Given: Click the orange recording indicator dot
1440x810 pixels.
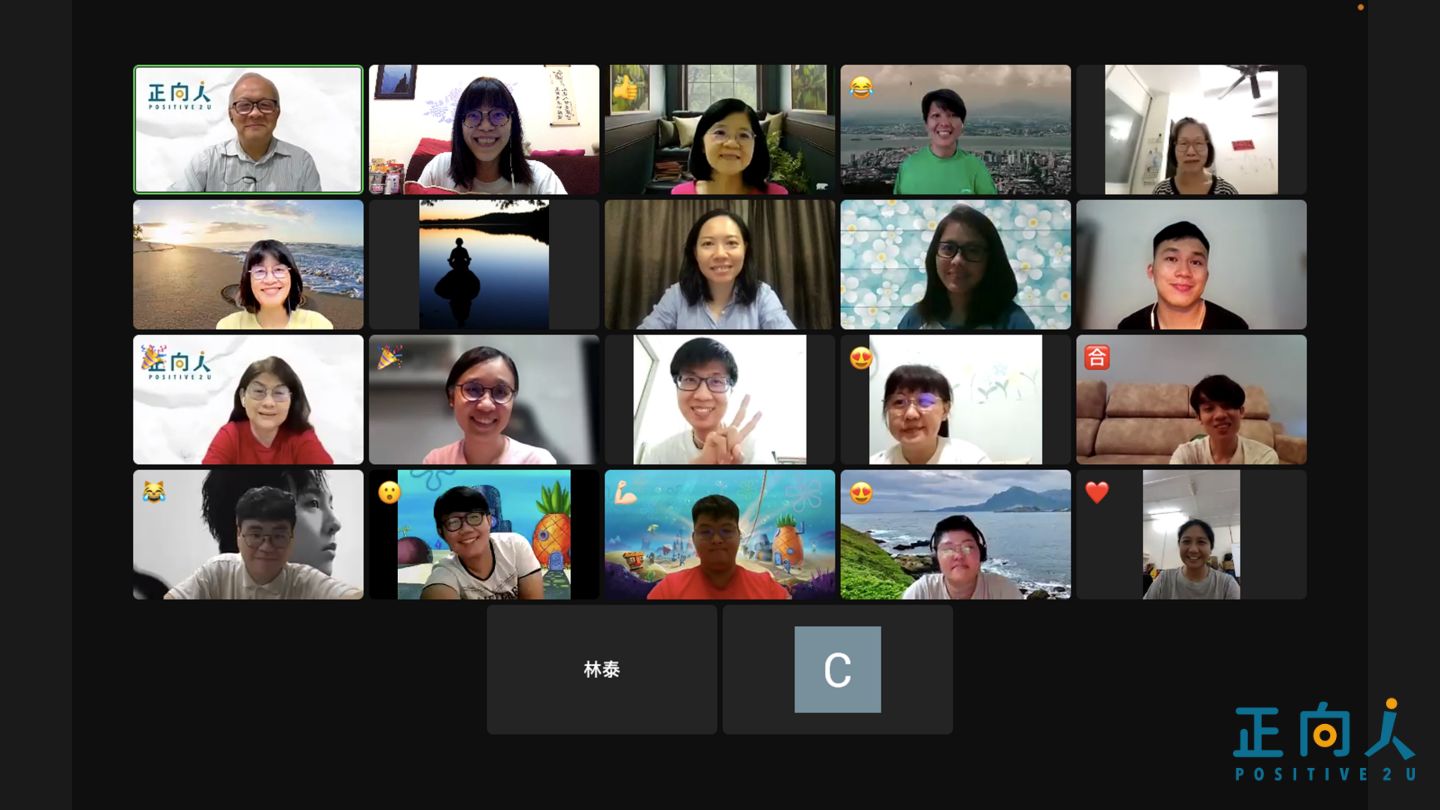Looking at the screenshot, I should (x=1360, y=7).
